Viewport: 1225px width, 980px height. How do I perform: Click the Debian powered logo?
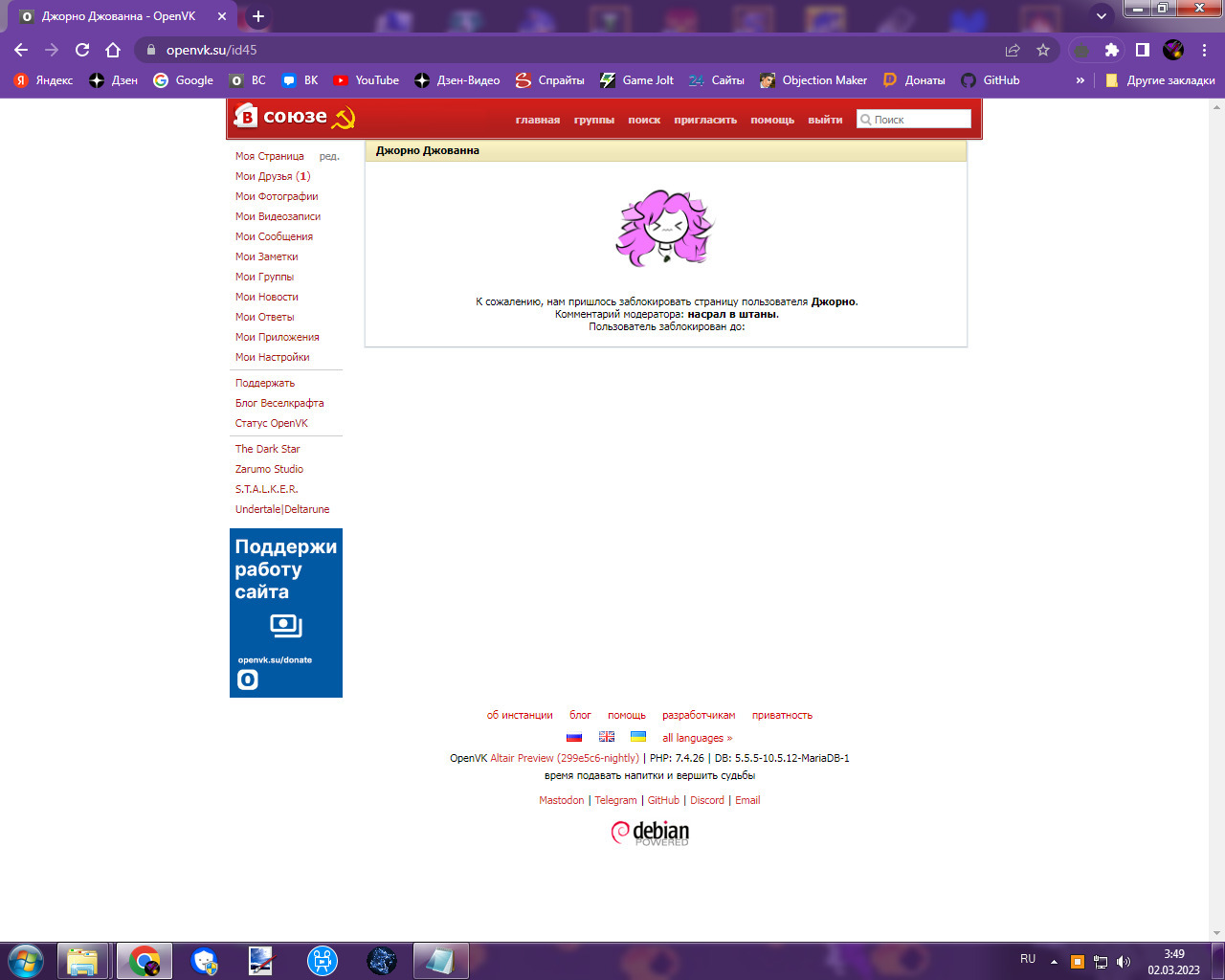pyautogui.click(x=650, y=833)
